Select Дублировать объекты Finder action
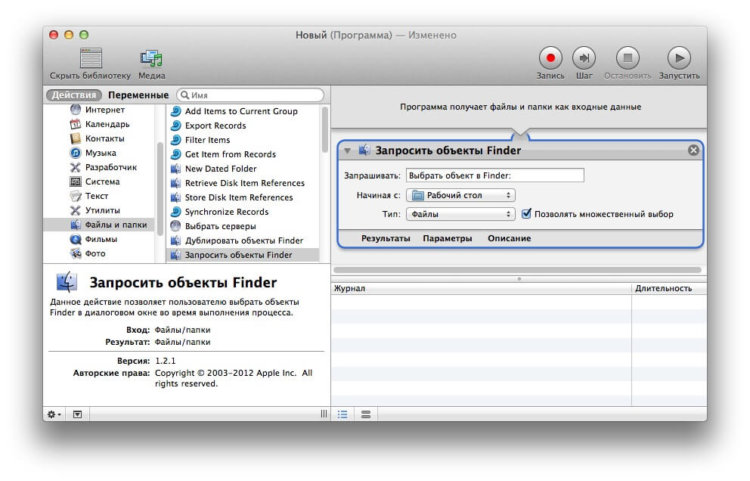750x481 pixels. [243, 240]
